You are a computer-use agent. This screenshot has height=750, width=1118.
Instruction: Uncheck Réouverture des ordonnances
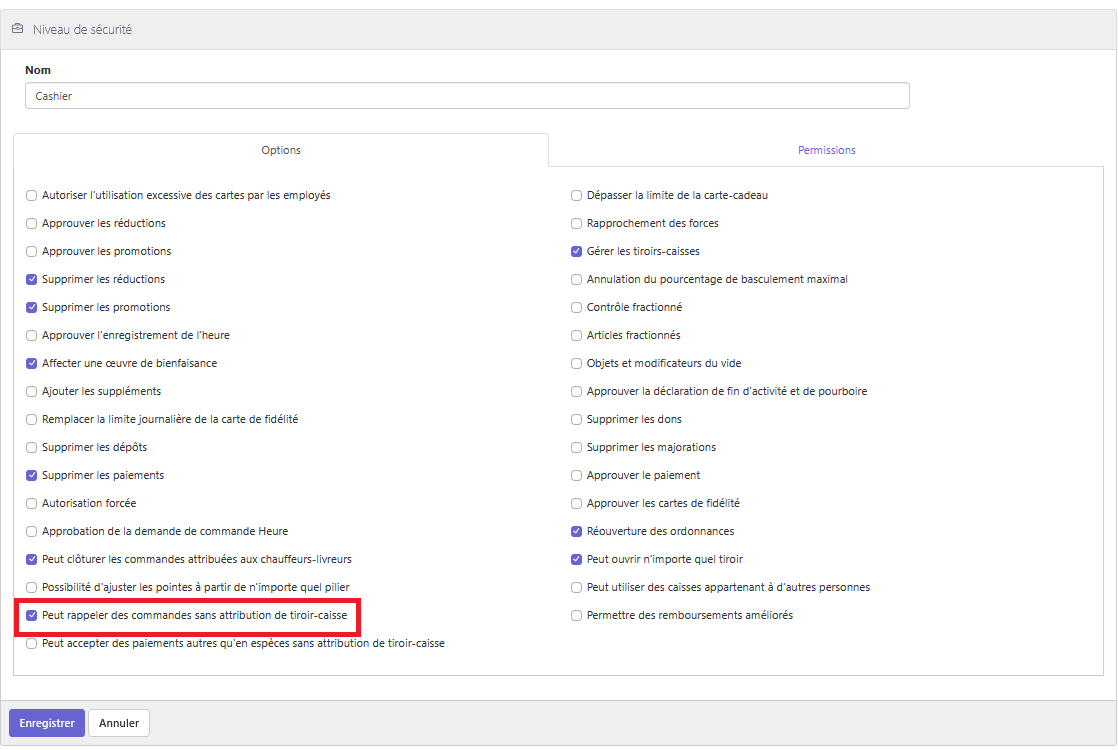[576, 531]
